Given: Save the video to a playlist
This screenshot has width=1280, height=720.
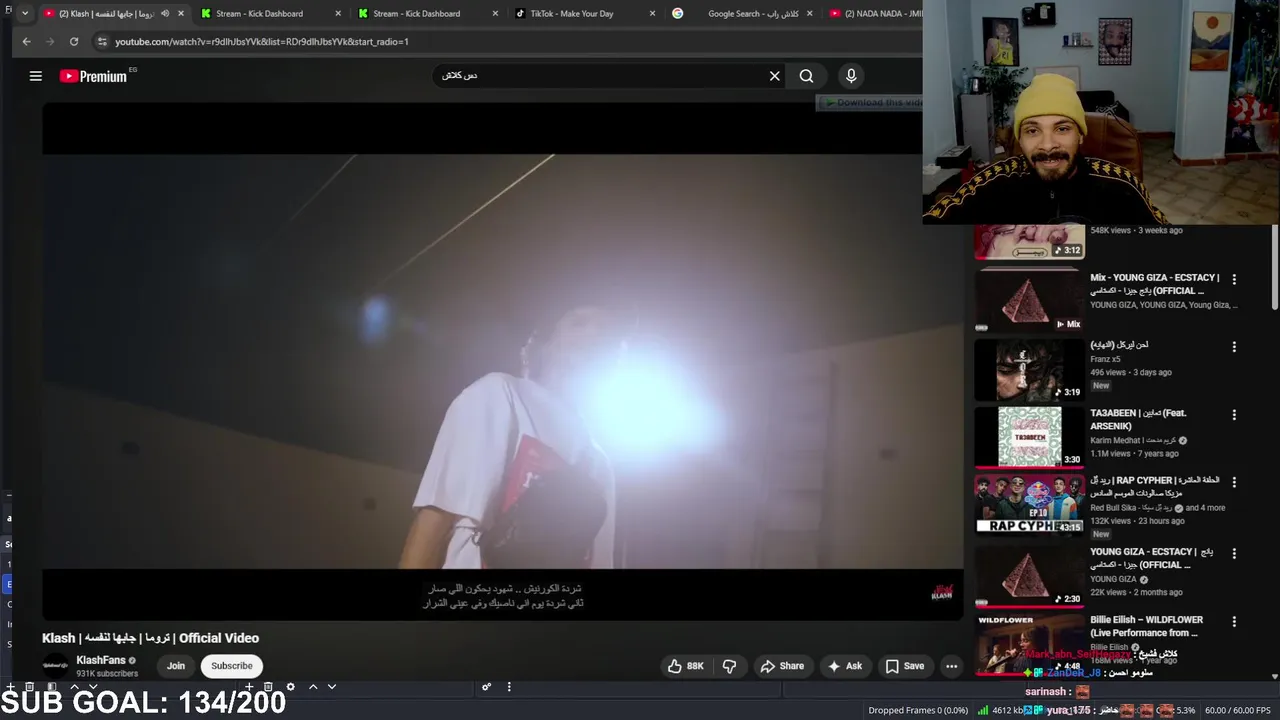Looking at the screenshot, I should pos(904,666).
